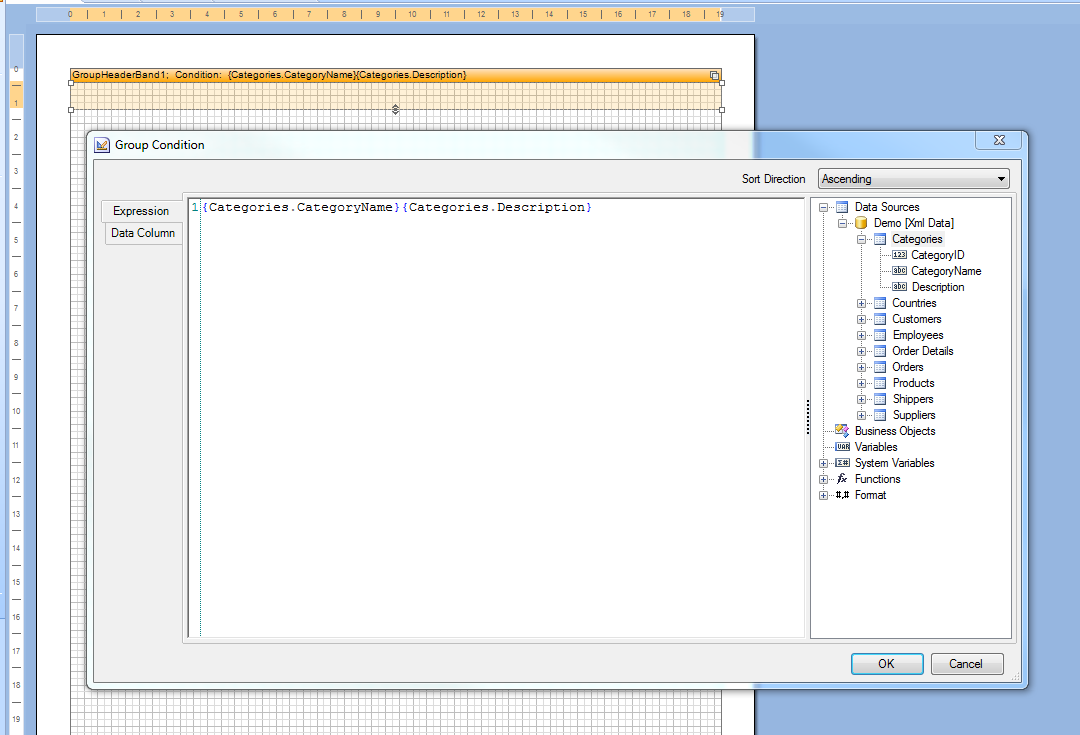Switch to the Data Column tab
The height and width of the screenshot is (735, 1080).
[x=143, y=233]
